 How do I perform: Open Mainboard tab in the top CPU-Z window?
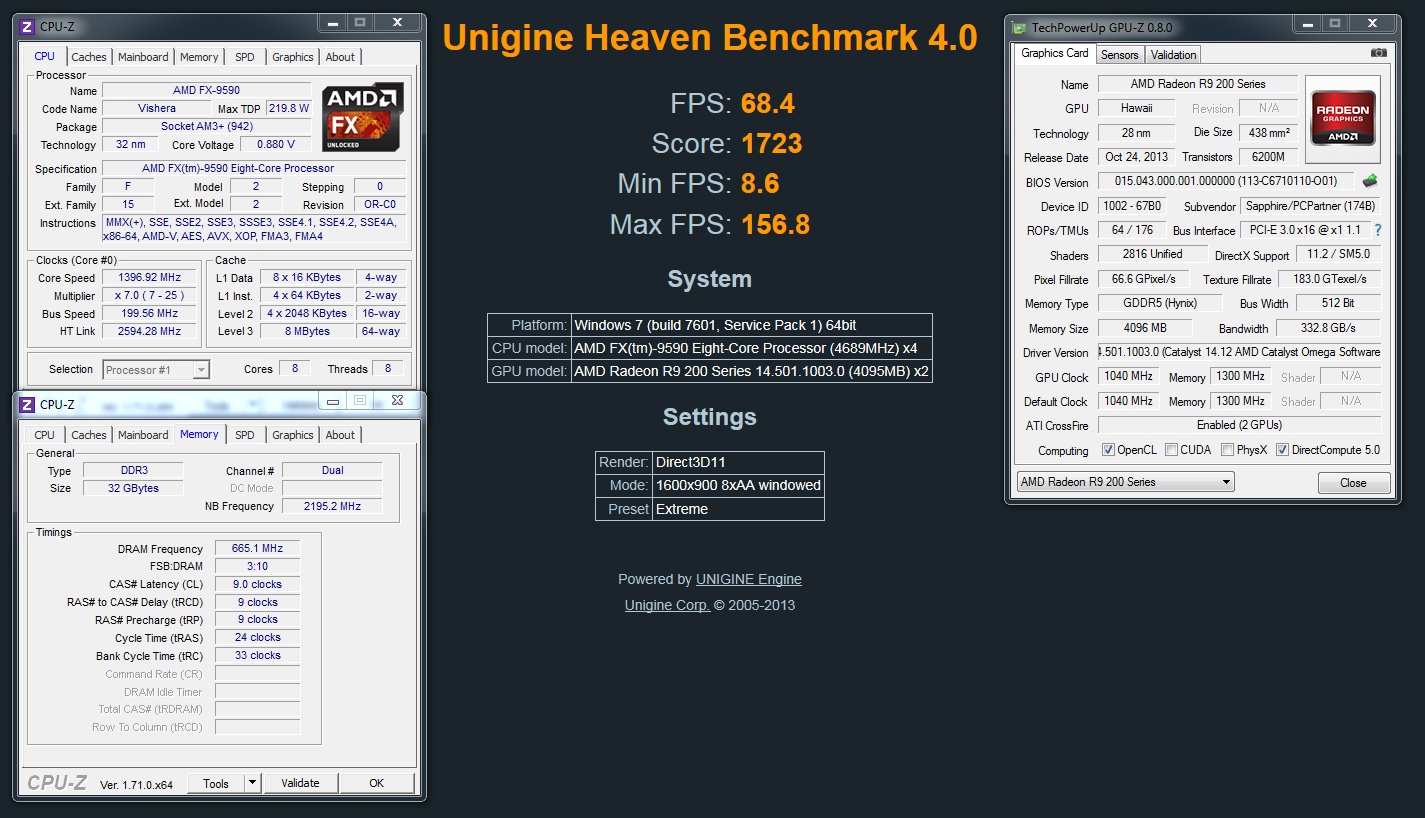(143, 57)
